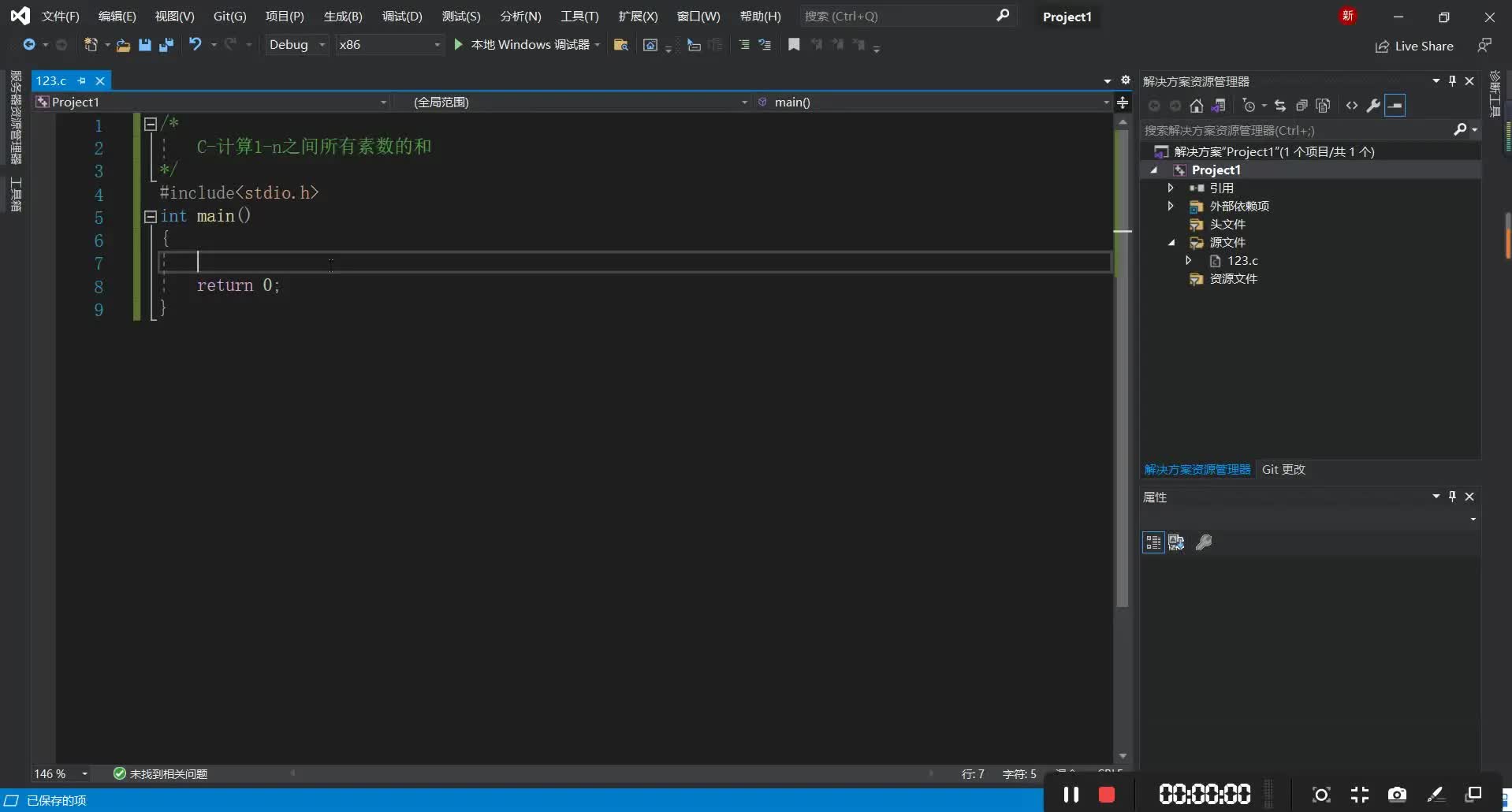Click the save all toolbar icon
Screen dimensions: 1512x812
166,45
